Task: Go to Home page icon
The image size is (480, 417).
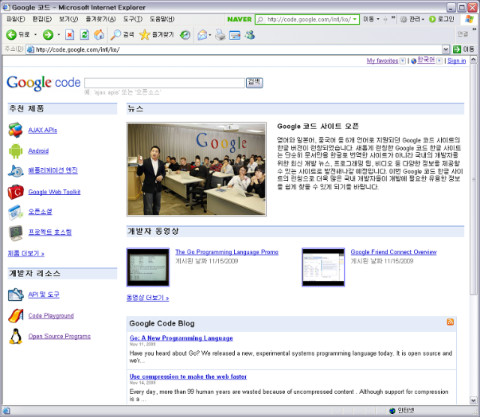Action: [x=99, y=35]
